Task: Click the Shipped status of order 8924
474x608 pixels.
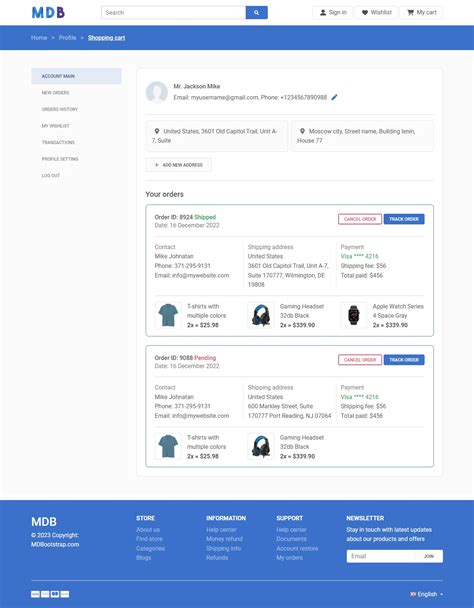Action: (205, 217)
